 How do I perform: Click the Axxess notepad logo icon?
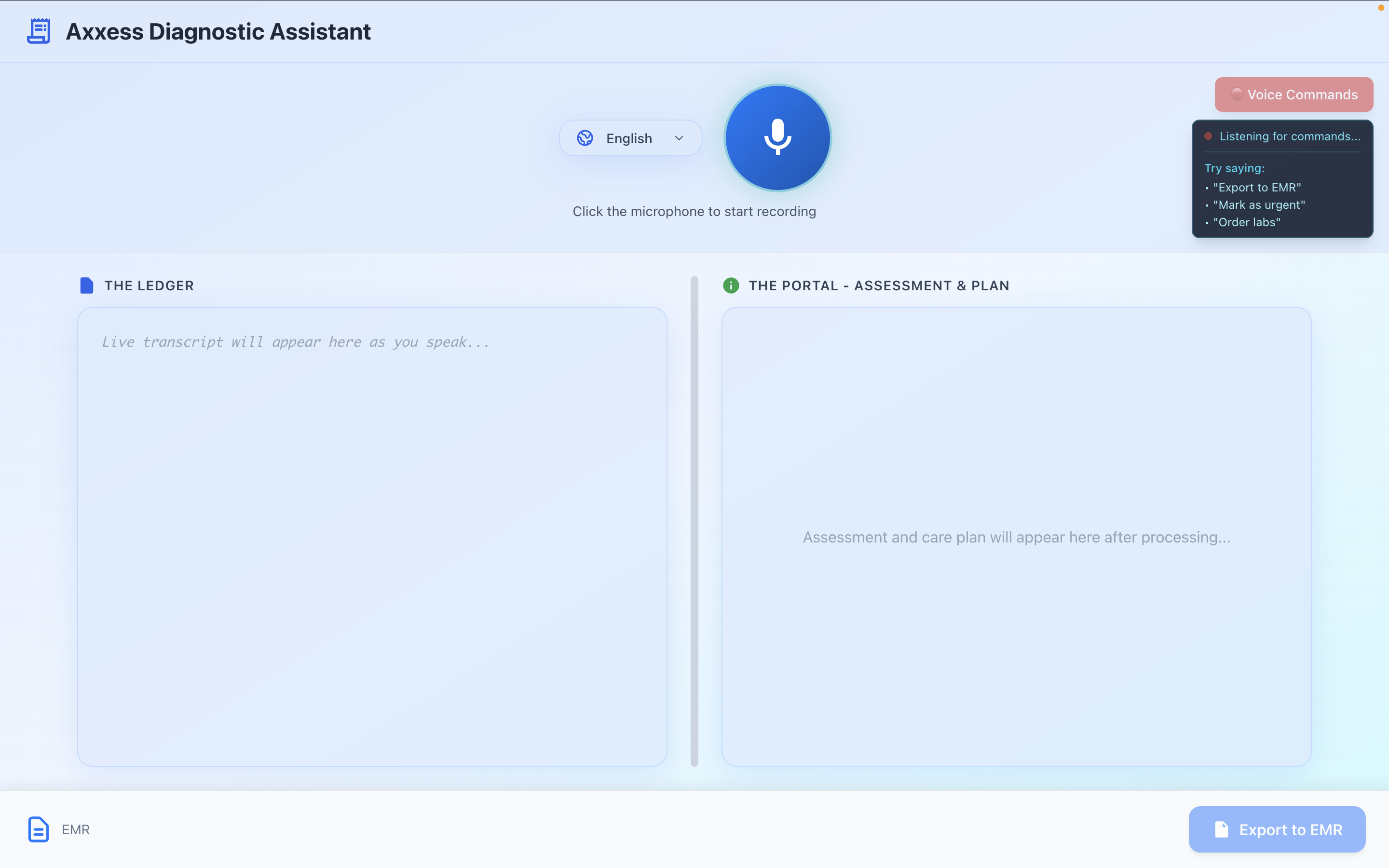click(x=39, y=31)
